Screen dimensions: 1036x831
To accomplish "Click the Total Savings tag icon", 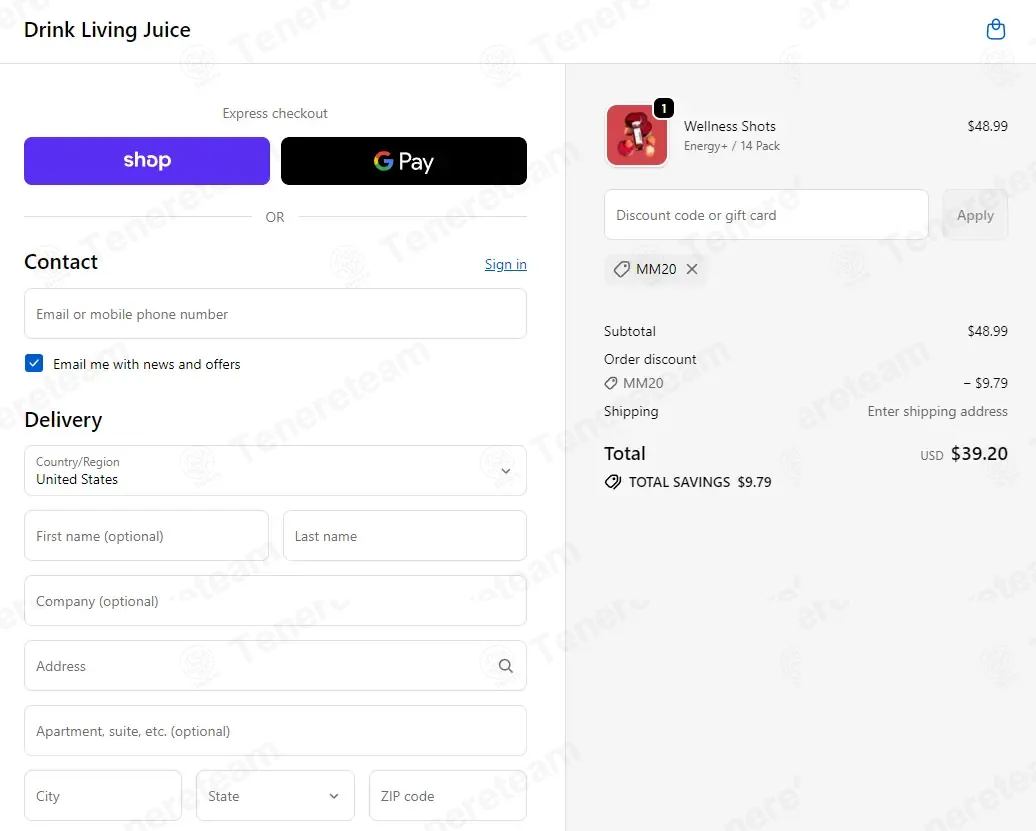I will [612, 482].
